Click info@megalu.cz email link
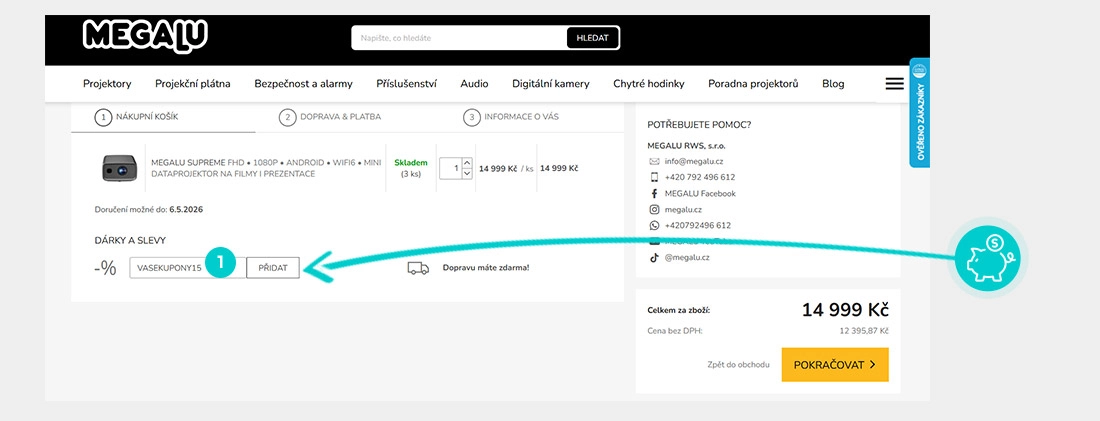This screenshot has height=421, width=1100. click(x=694, y=161)
